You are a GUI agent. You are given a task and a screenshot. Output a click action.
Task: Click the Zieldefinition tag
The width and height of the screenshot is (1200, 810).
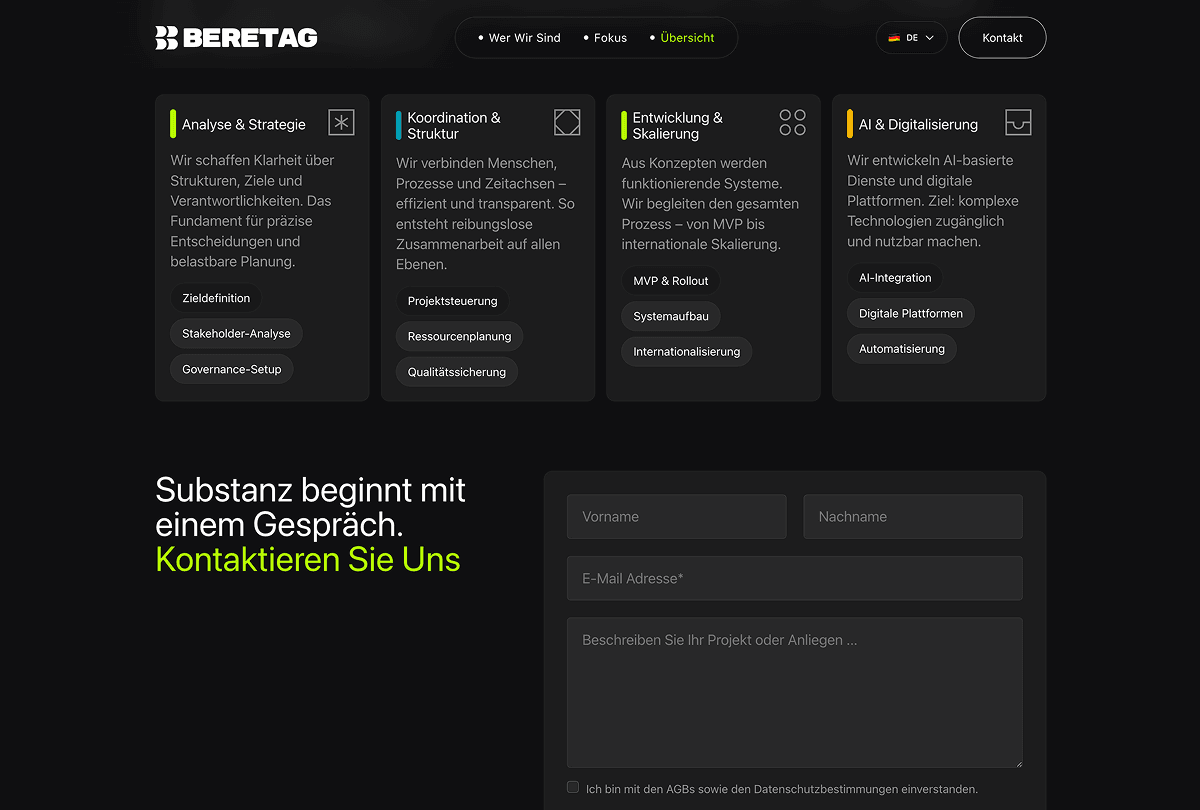(216, 298)
